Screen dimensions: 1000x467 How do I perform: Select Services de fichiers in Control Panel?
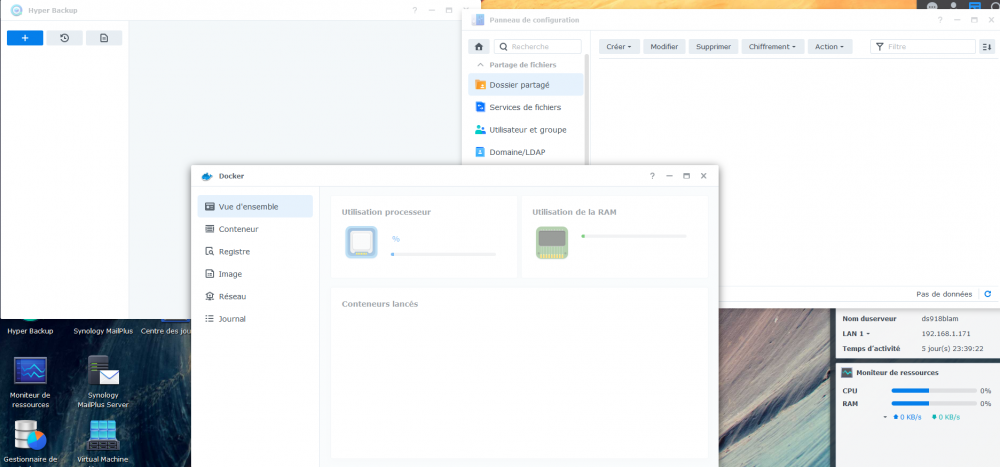coord(526,107)
